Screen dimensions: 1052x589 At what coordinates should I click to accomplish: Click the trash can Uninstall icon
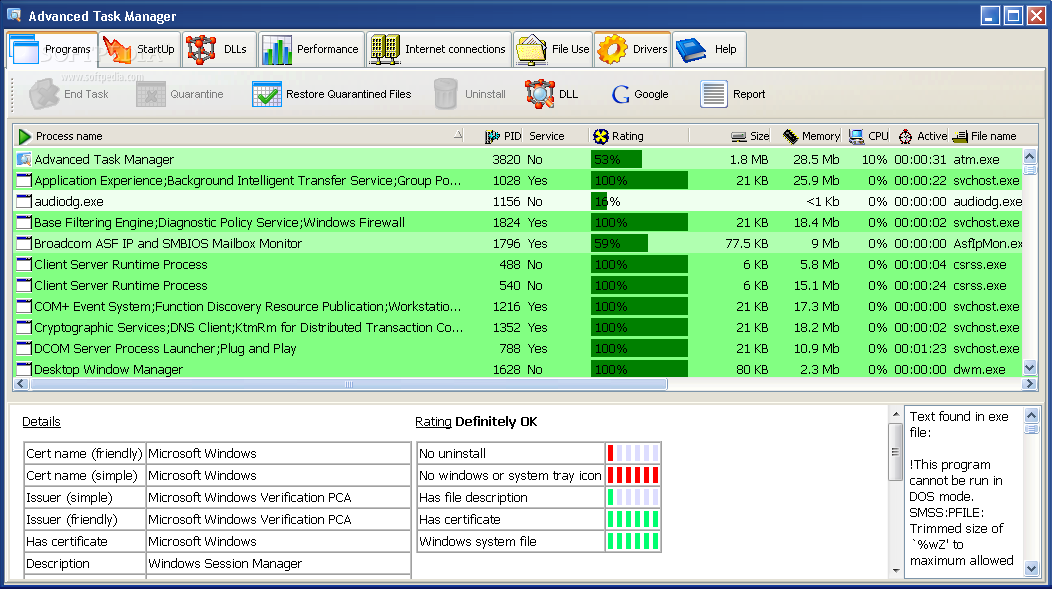tap(445, 94)
